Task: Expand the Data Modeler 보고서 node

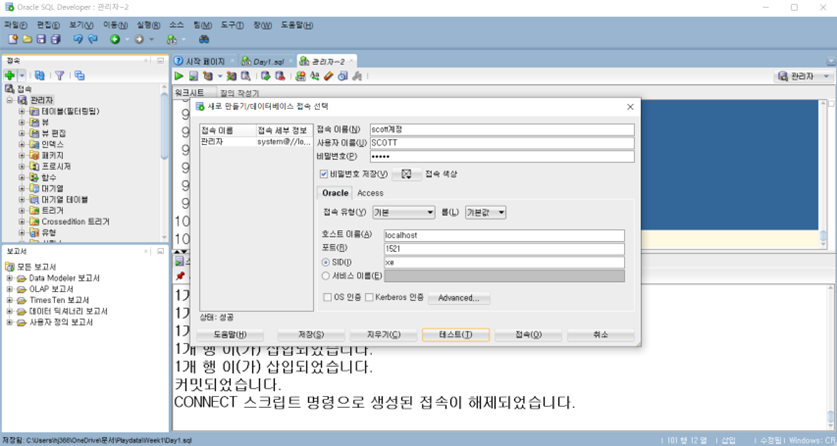Action: (x=9, y=278)
